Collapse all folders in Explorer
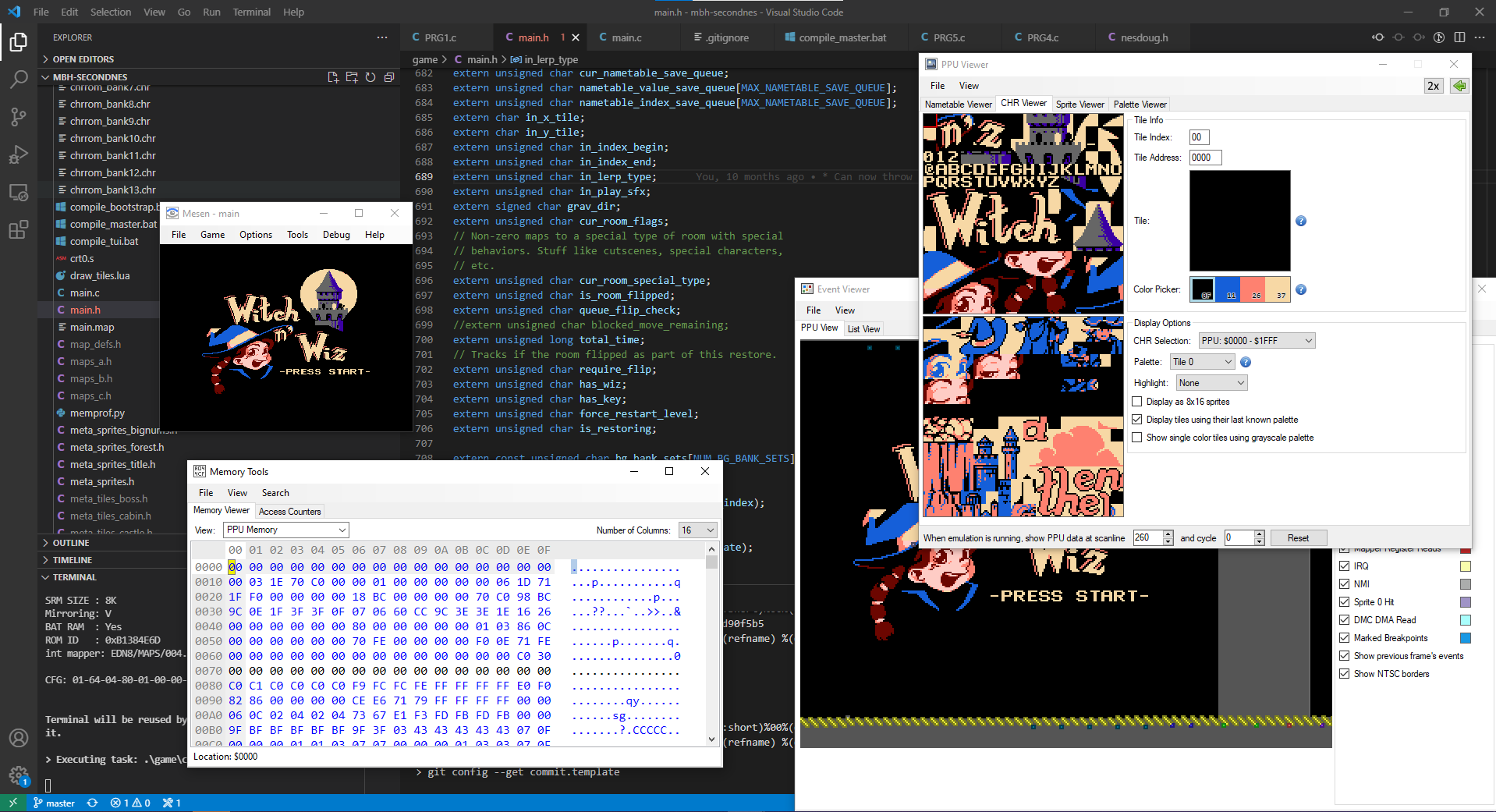The image size is (1496, 812). pos(389,77)
